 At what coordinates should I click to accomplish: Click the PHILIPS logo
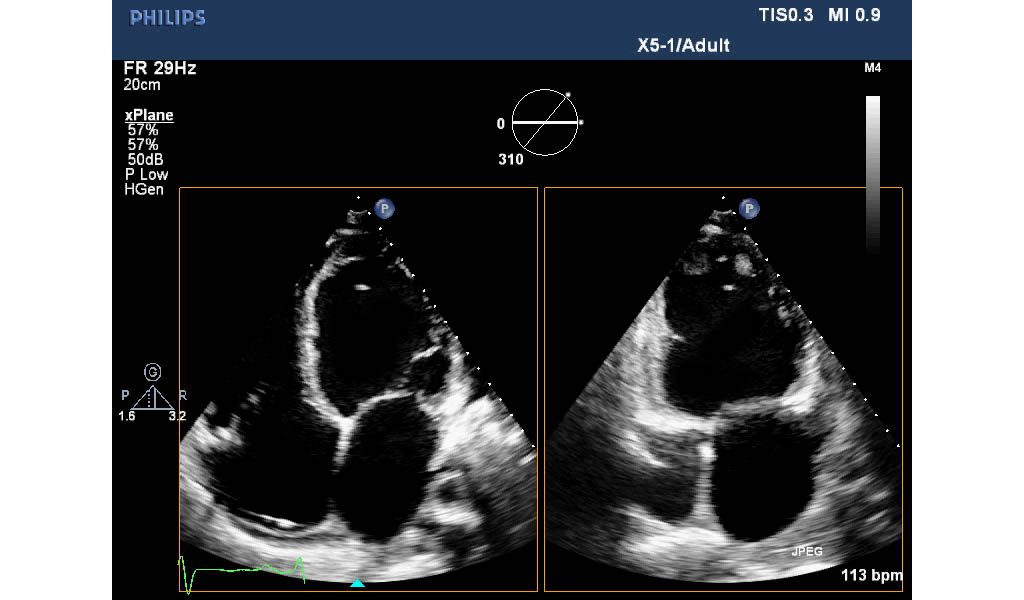(167, 18)
